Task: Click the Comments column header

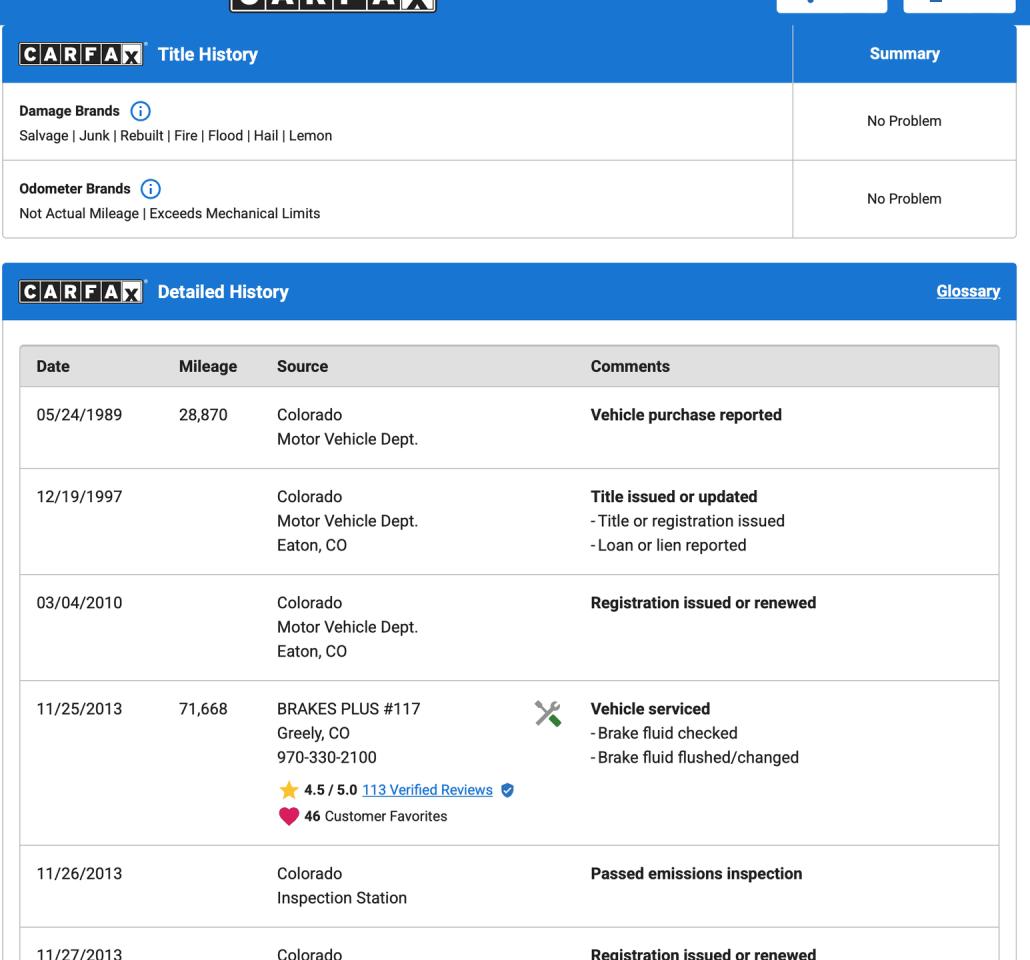Action: coord(630,367)
